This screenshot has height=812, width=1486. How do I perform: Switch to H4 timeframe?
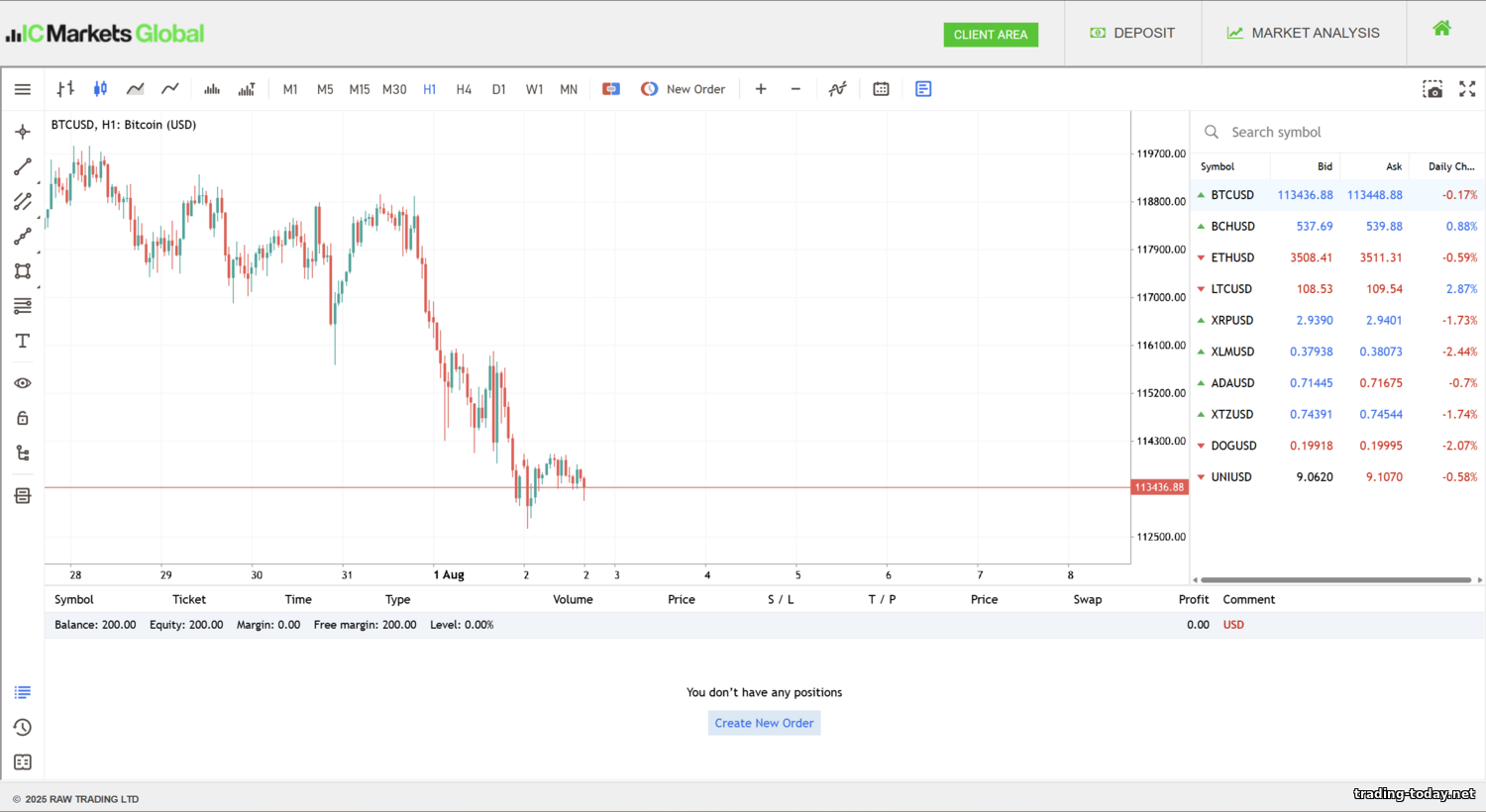tap(464, 89)
